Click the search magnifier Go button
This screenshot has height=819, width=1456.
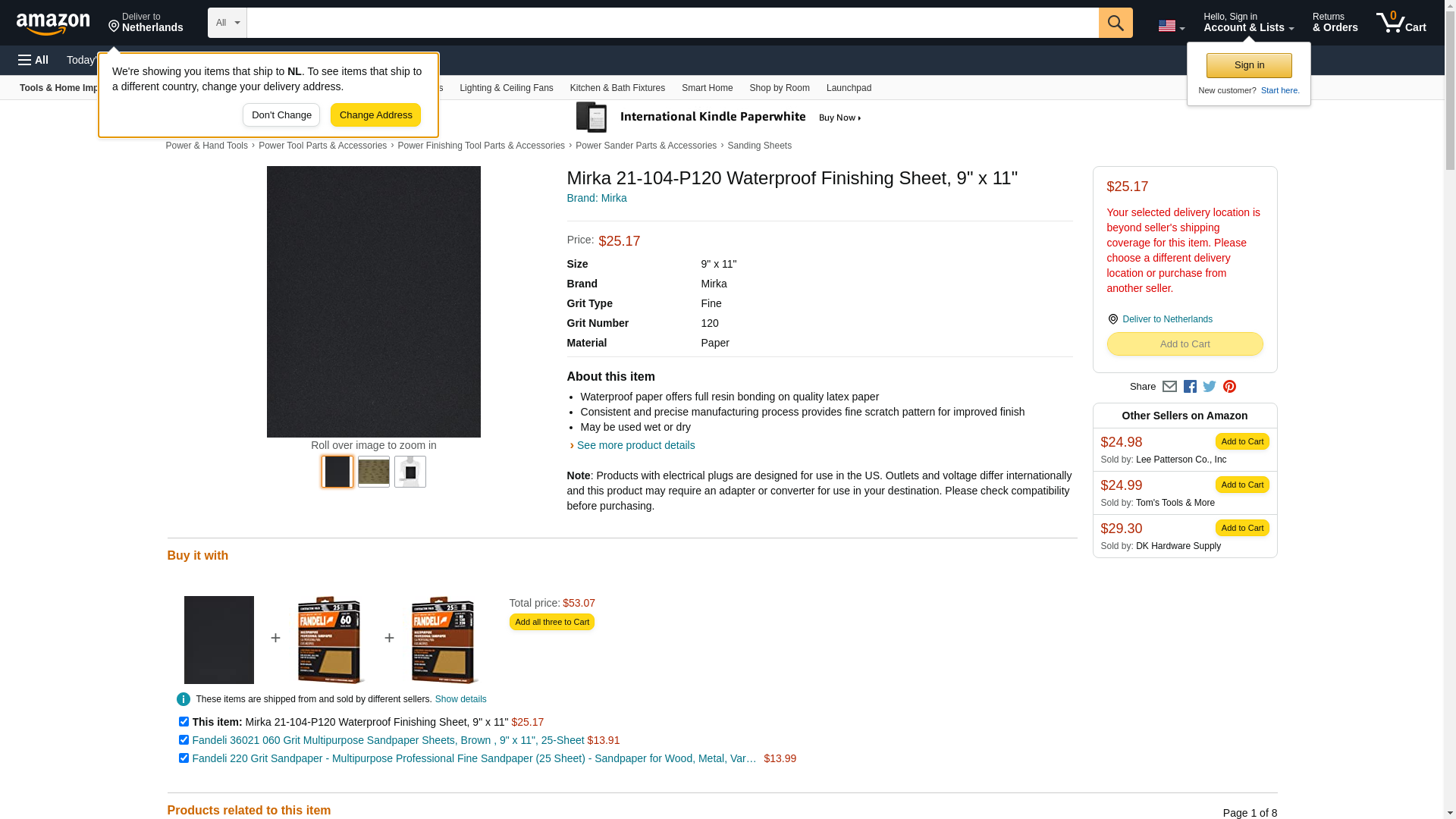coord(1115,23)
